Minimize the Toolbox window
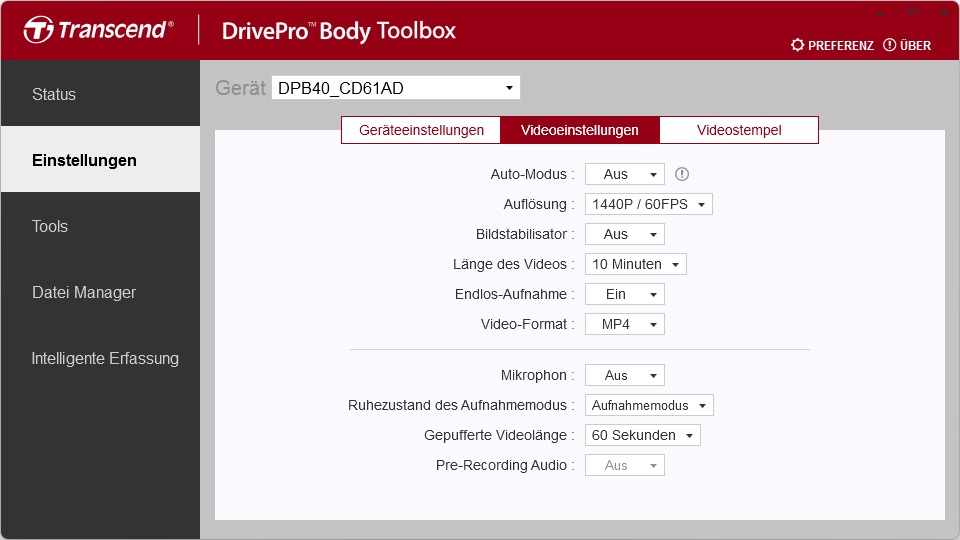Viewport: 960px width, 540px height. click(x=881, y=12)
